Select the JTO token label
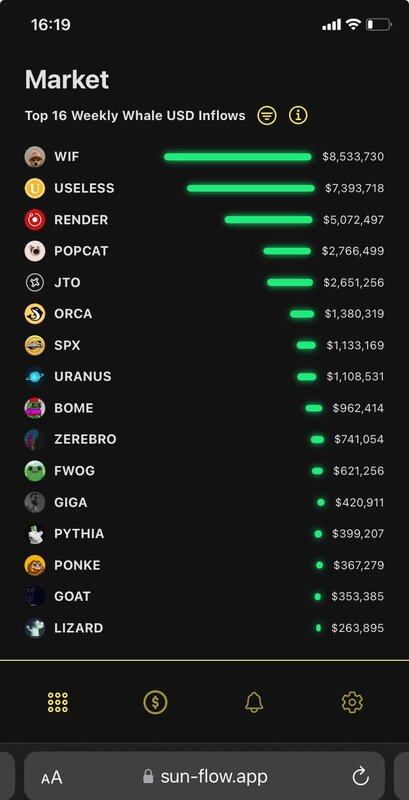 [67, 283]
